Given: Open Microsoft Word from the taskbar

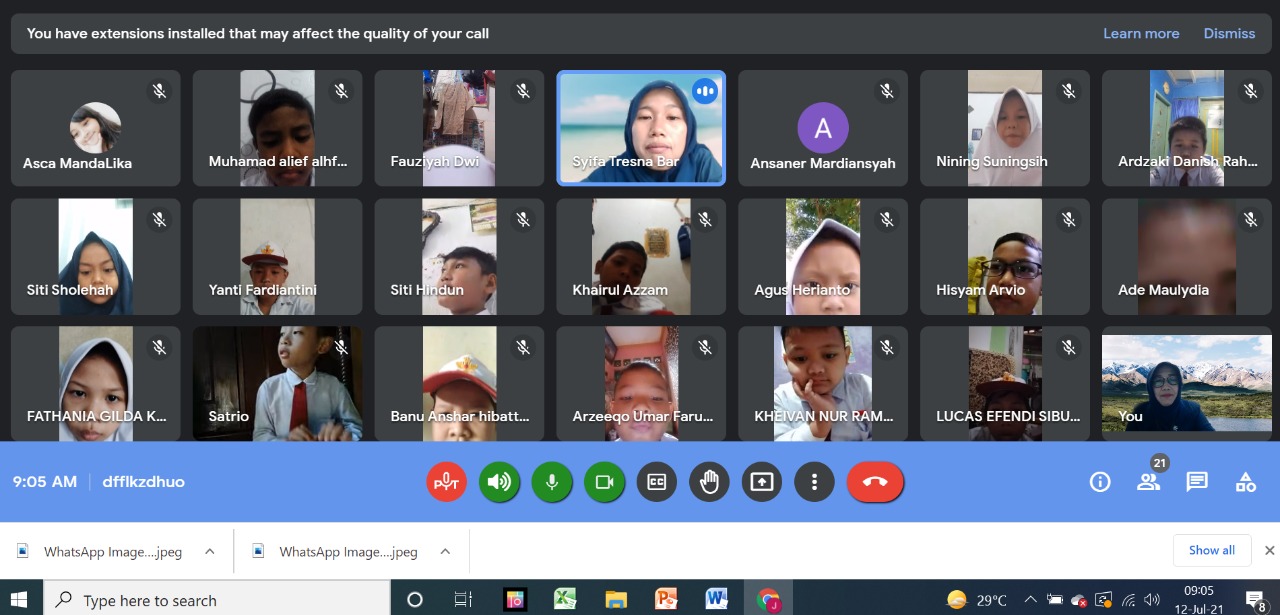Looking at the screenshot, I should tap(716, 599).
